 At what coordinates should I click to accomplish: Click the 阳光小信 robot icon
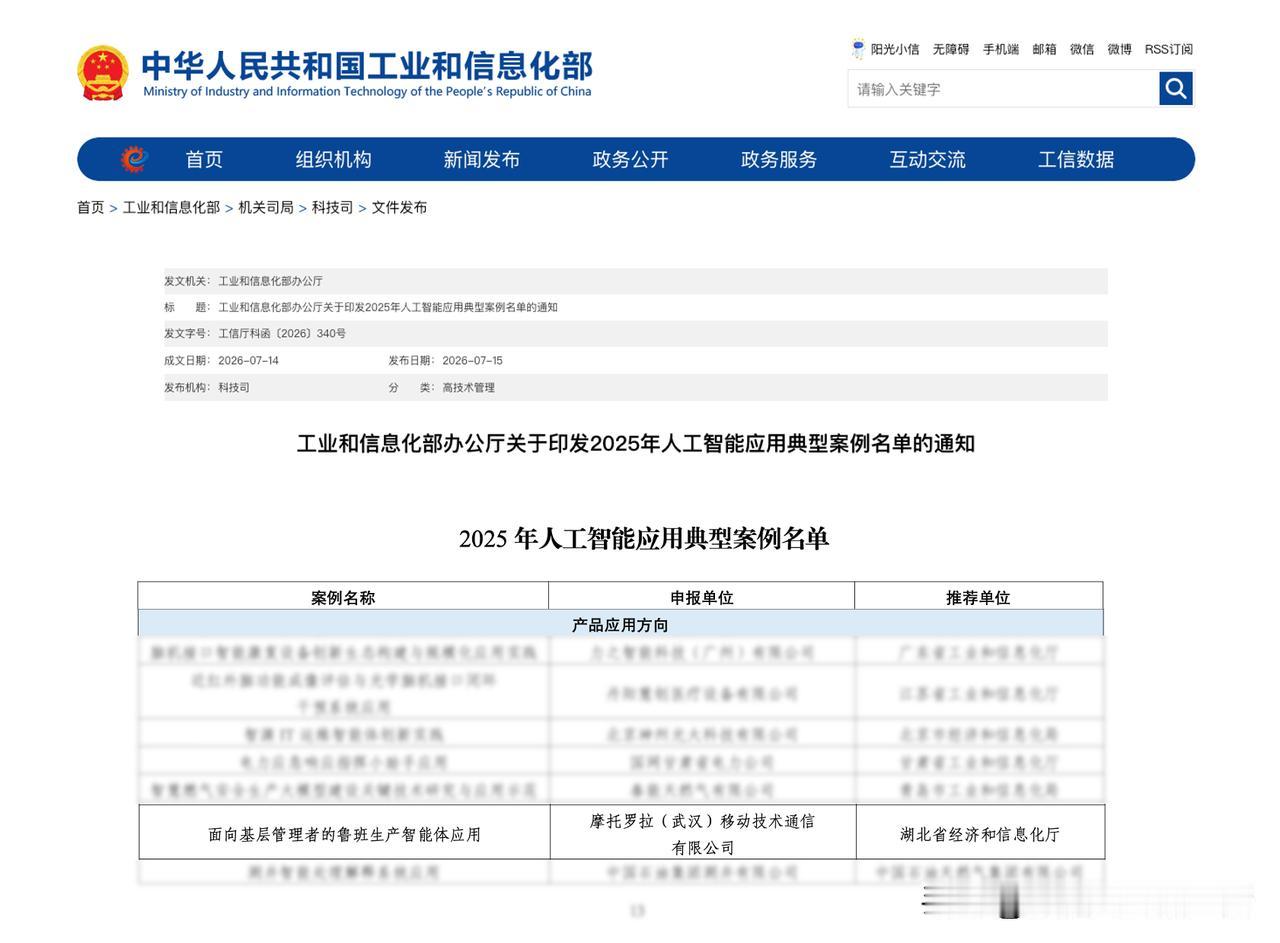(858, 48)
